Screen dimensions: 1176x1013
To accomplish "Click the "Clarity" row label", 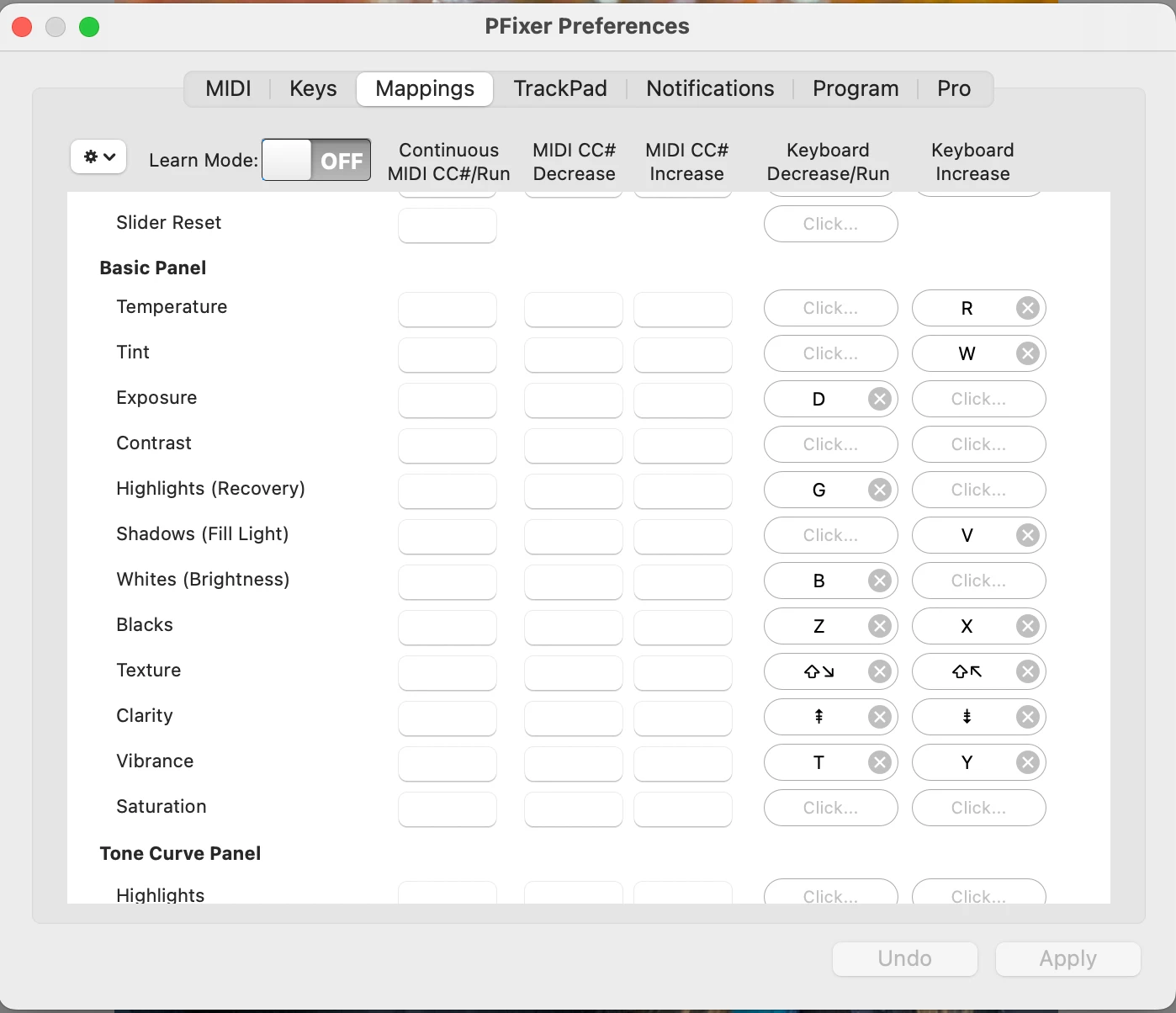I will click(145, 715).
